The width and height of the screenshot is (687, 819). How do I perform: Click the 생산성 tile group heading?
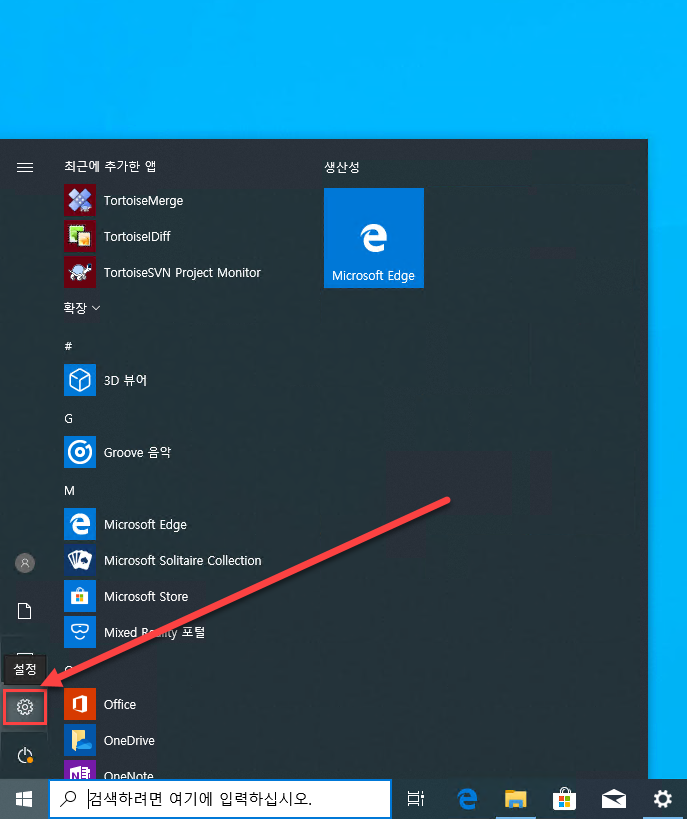point(342,167)
